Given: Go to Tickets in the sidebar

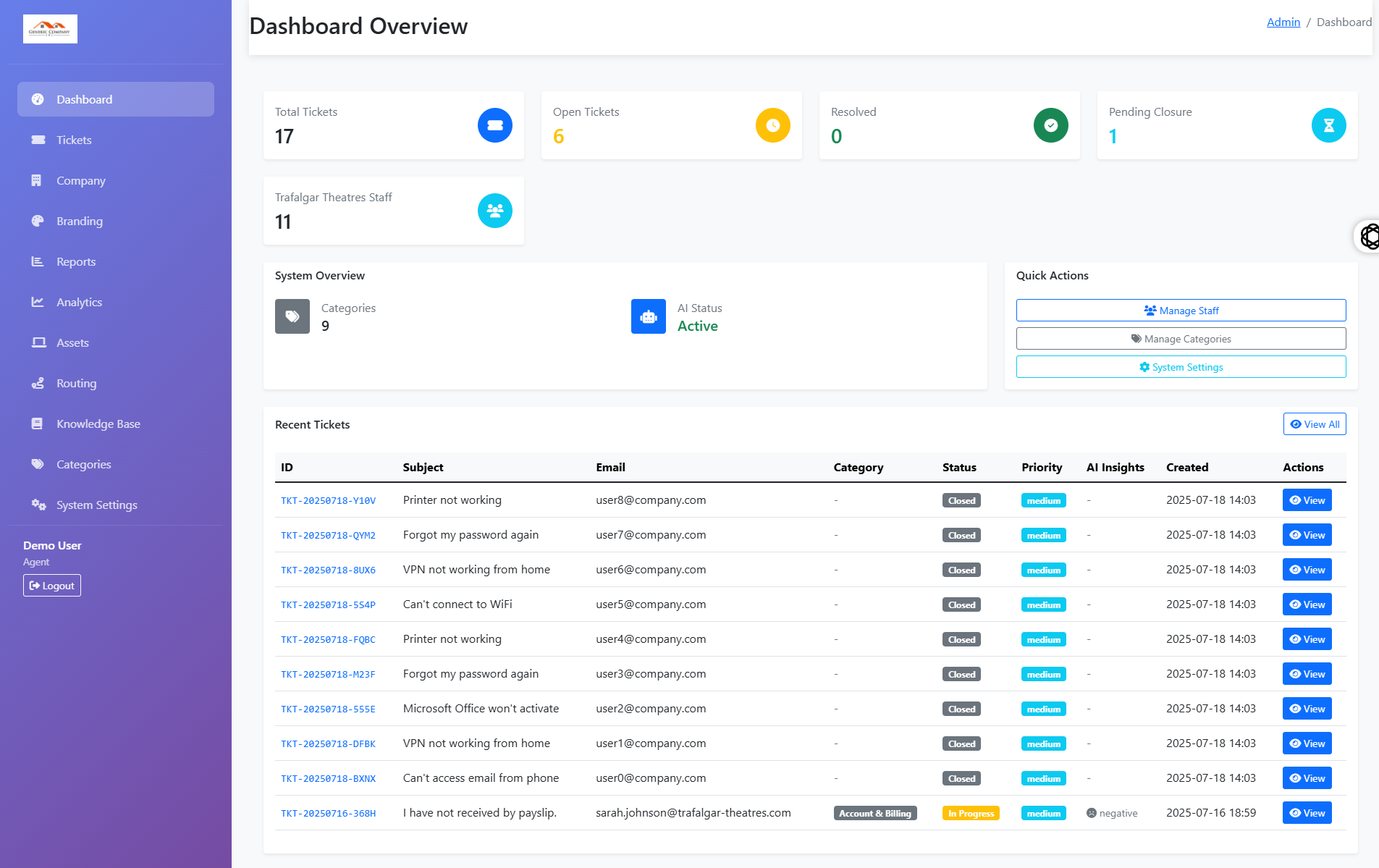Looking at the screenshot, I should click(x=116, y=140).
